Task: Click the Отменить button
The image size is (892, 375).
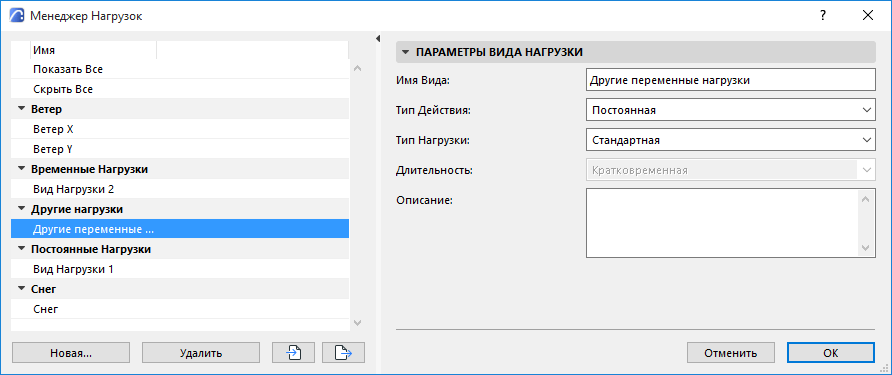Action: pos(730,353)
